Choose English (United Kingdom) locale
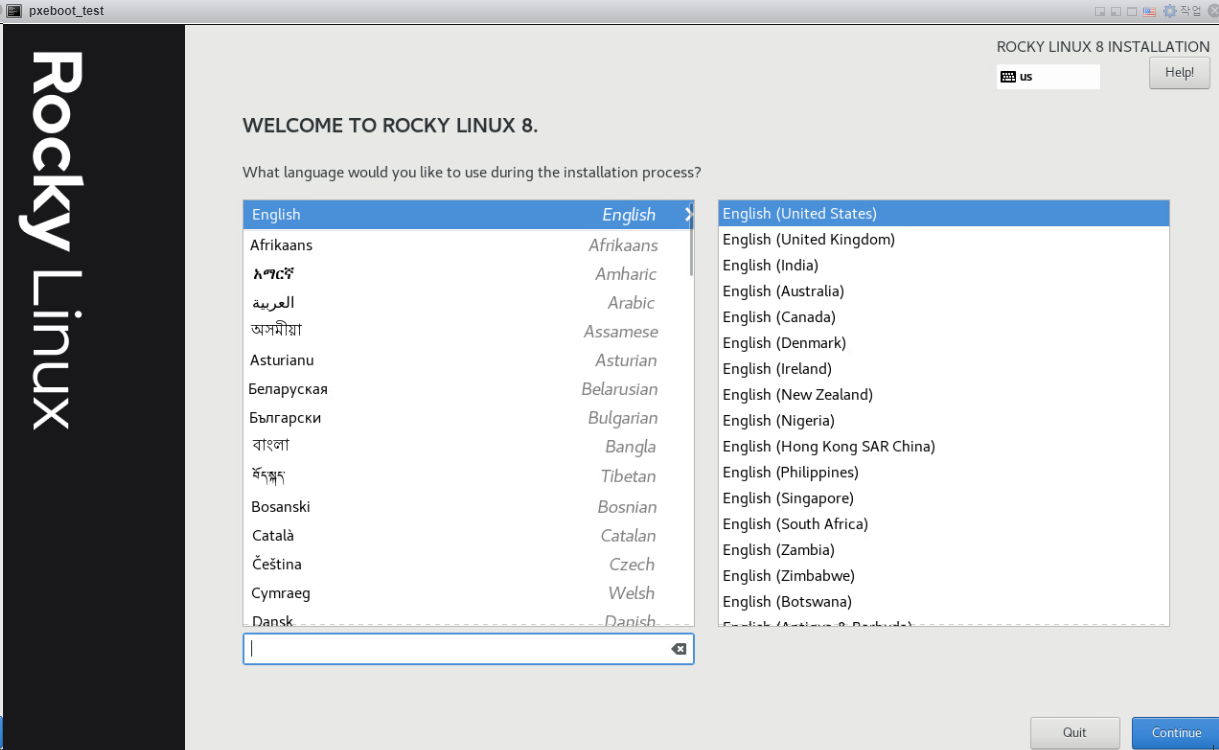 [x=944, y=240]
